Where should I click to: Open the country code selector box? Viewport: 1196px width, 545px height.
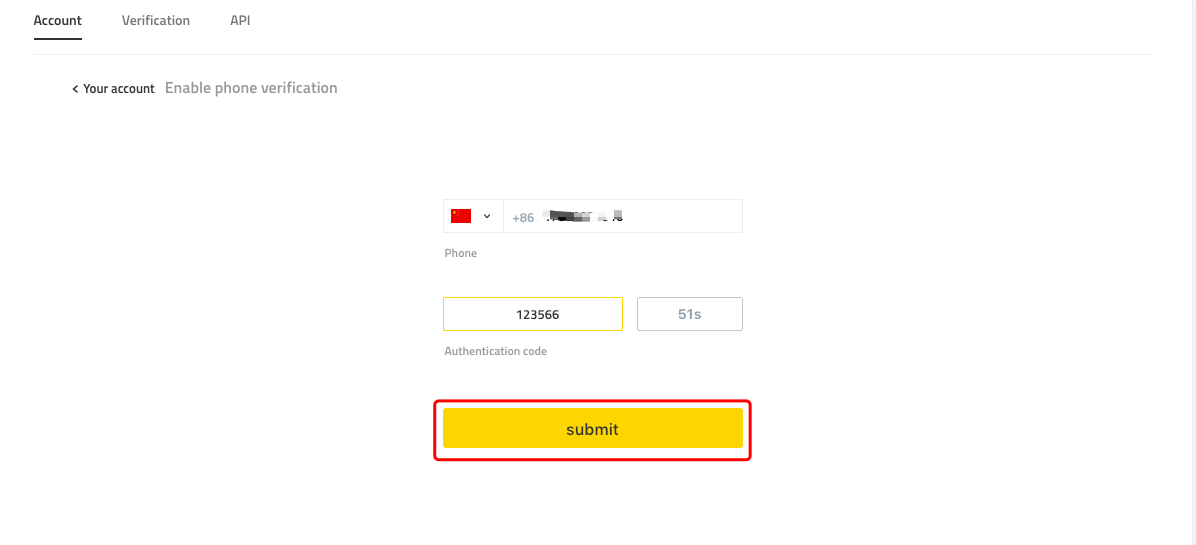pyautogui.click(x=474, y=216)
